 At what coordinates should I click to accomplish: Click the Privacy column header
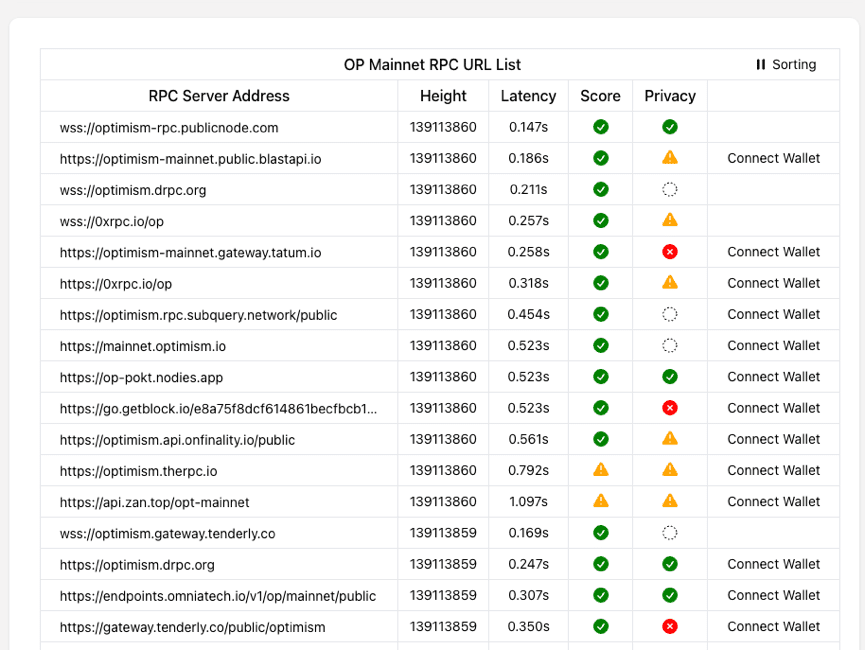click(x=670, y=96)
